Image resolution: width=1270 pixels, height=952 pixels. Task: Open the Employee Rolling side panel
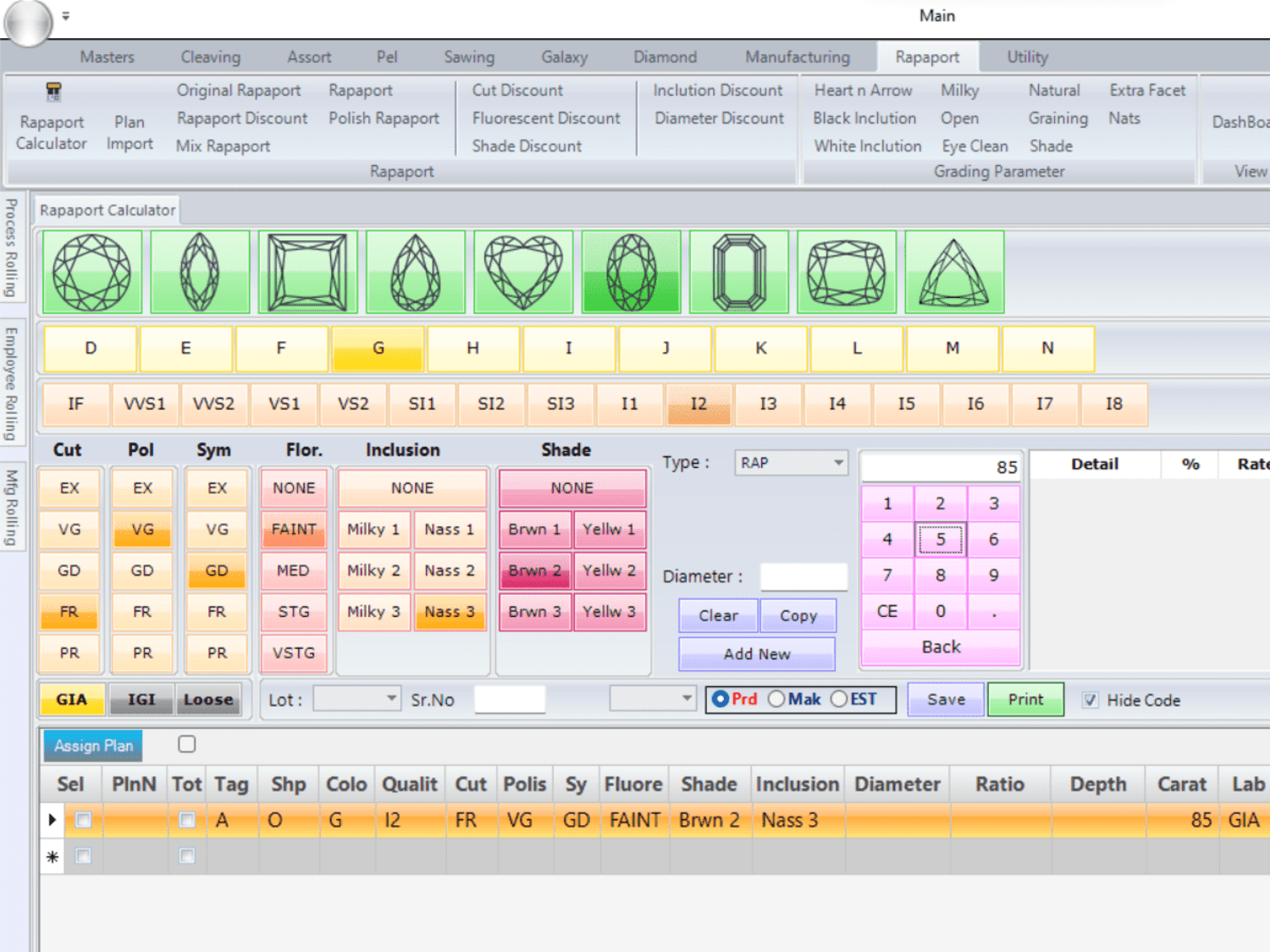[x=11, y=383]
